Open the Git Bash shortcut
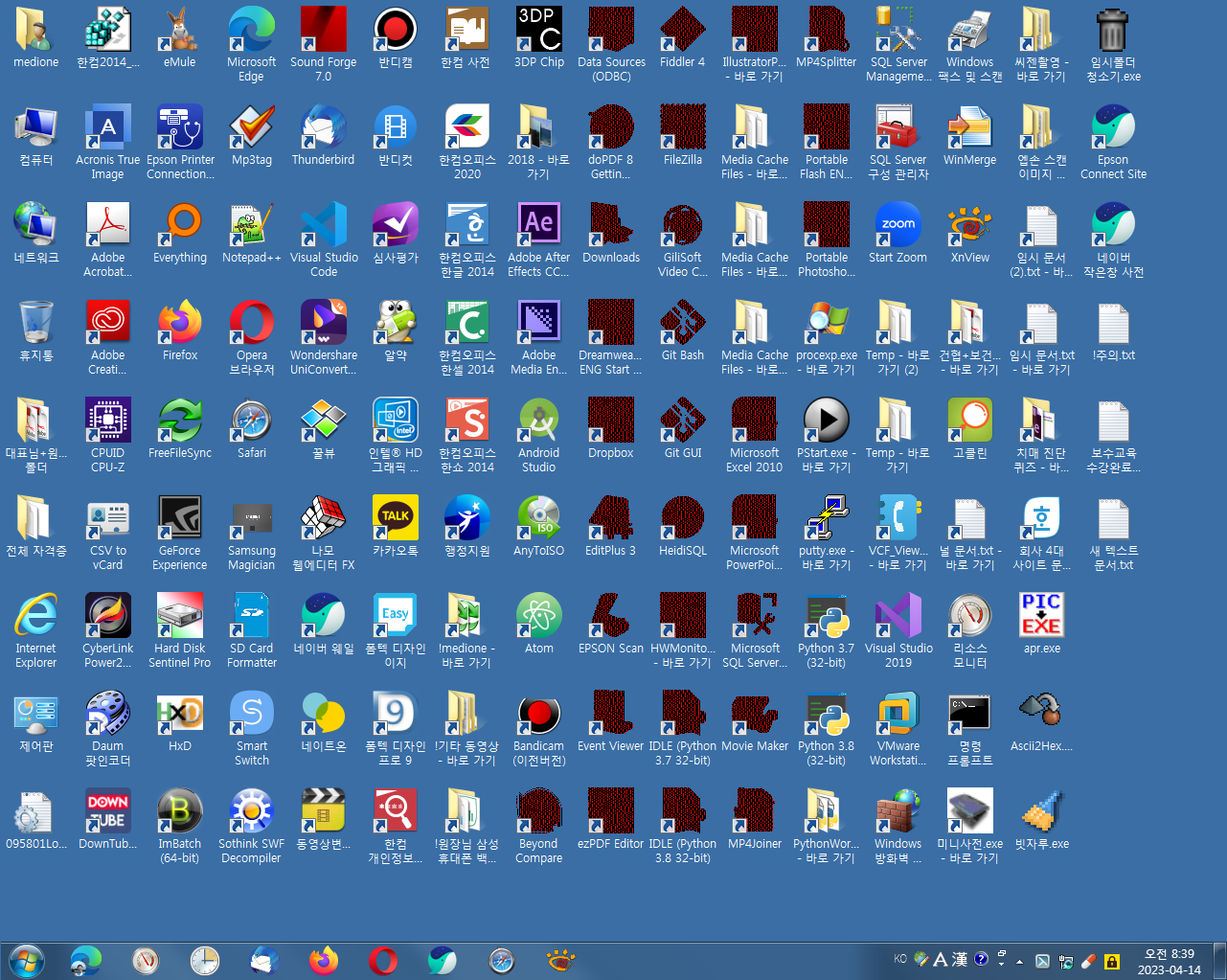1227x980 pixels. 683,330
